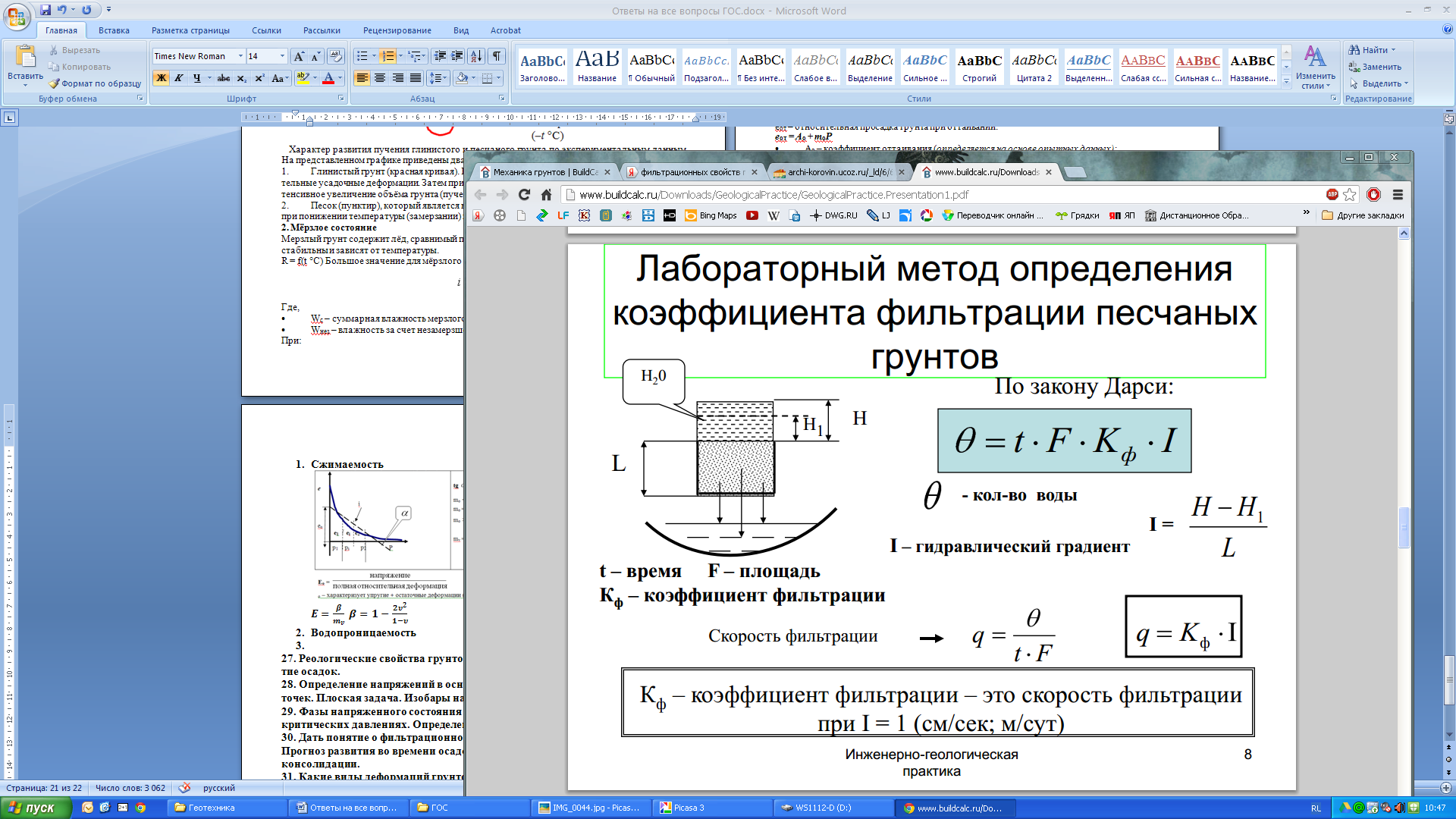
Task: Click the Sort button
Action: point(476,56)
